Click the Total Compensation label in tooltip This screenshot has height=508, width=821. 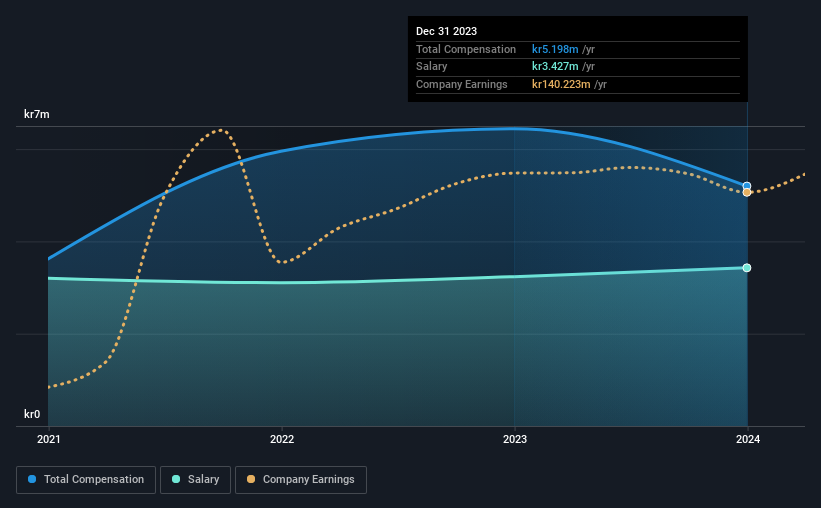coord(466,49)
